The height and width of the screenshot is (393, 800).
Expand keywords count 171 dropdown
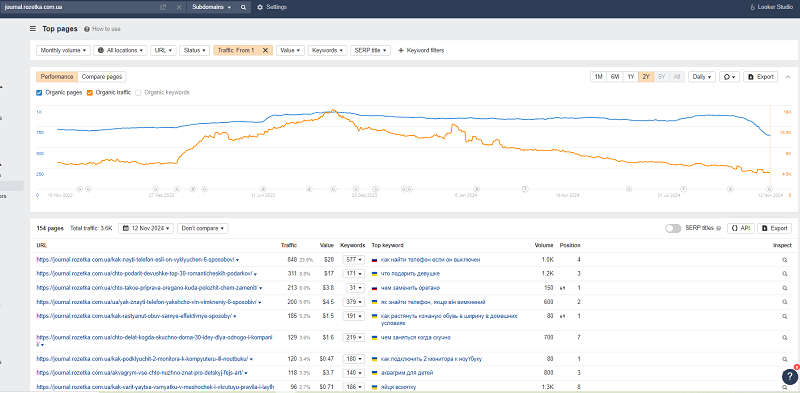pos(353,274)
